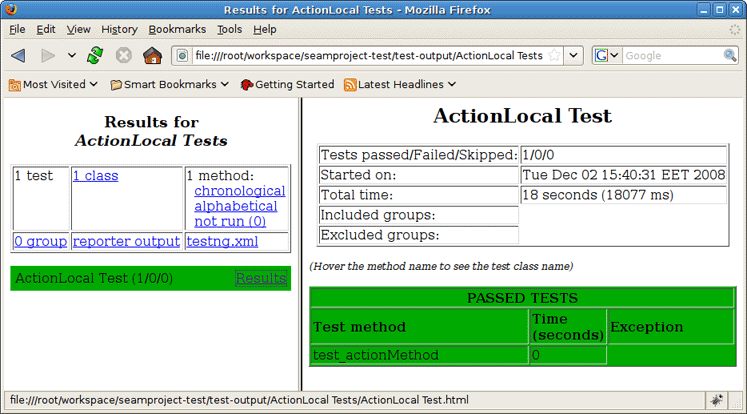Open the URL history dropdown arrow
The width and height of the screenshot is (747, 414).
point(573,55)
